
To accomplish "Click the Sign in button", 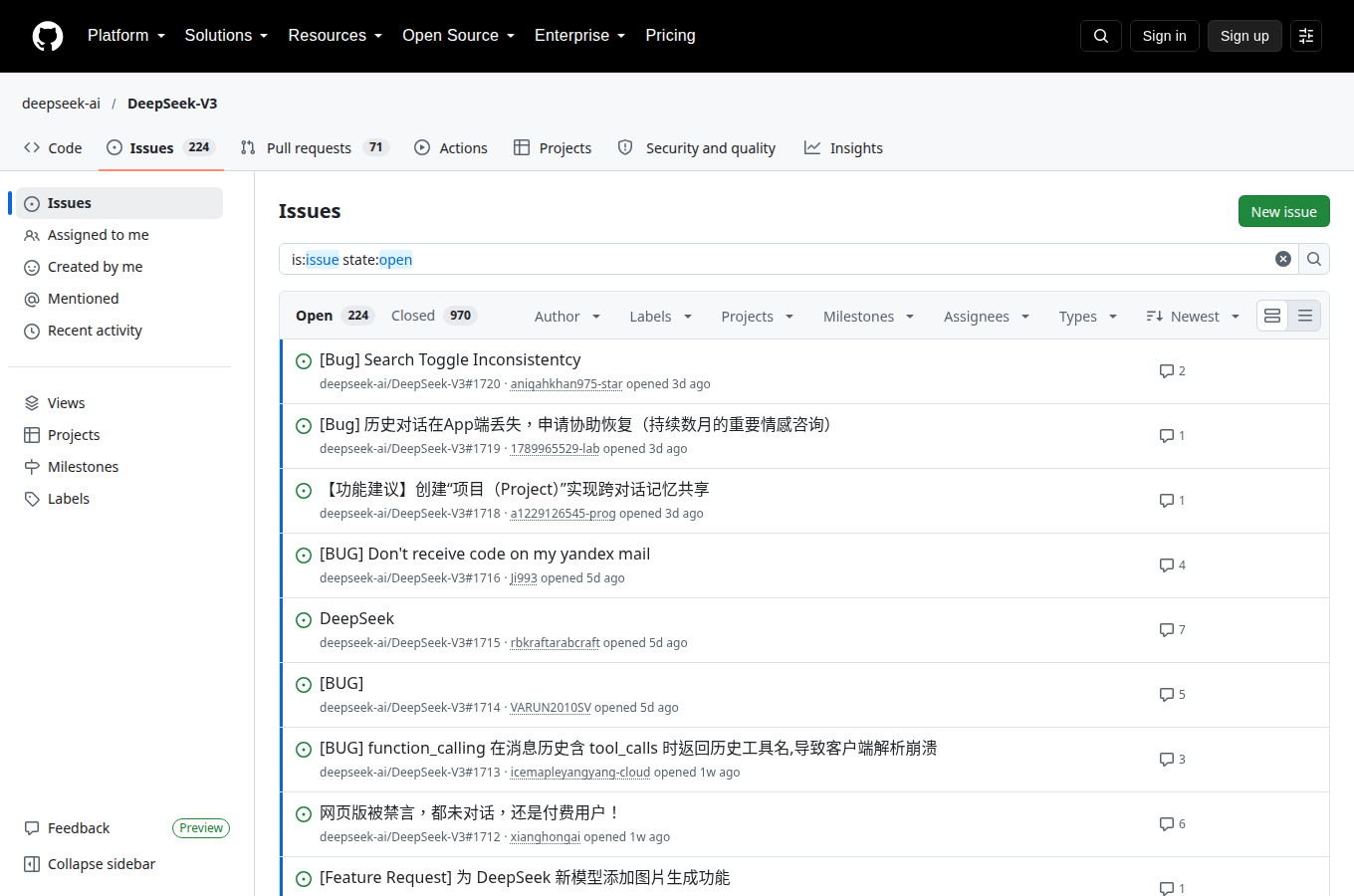I will 1165,36.
